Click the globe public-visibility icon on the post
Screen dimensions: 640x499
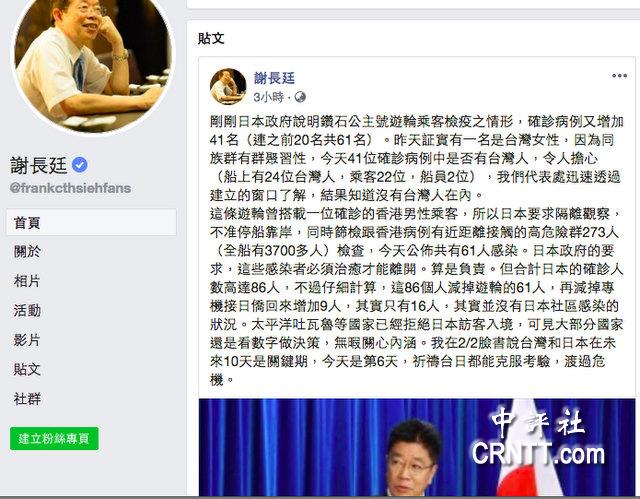300,97
